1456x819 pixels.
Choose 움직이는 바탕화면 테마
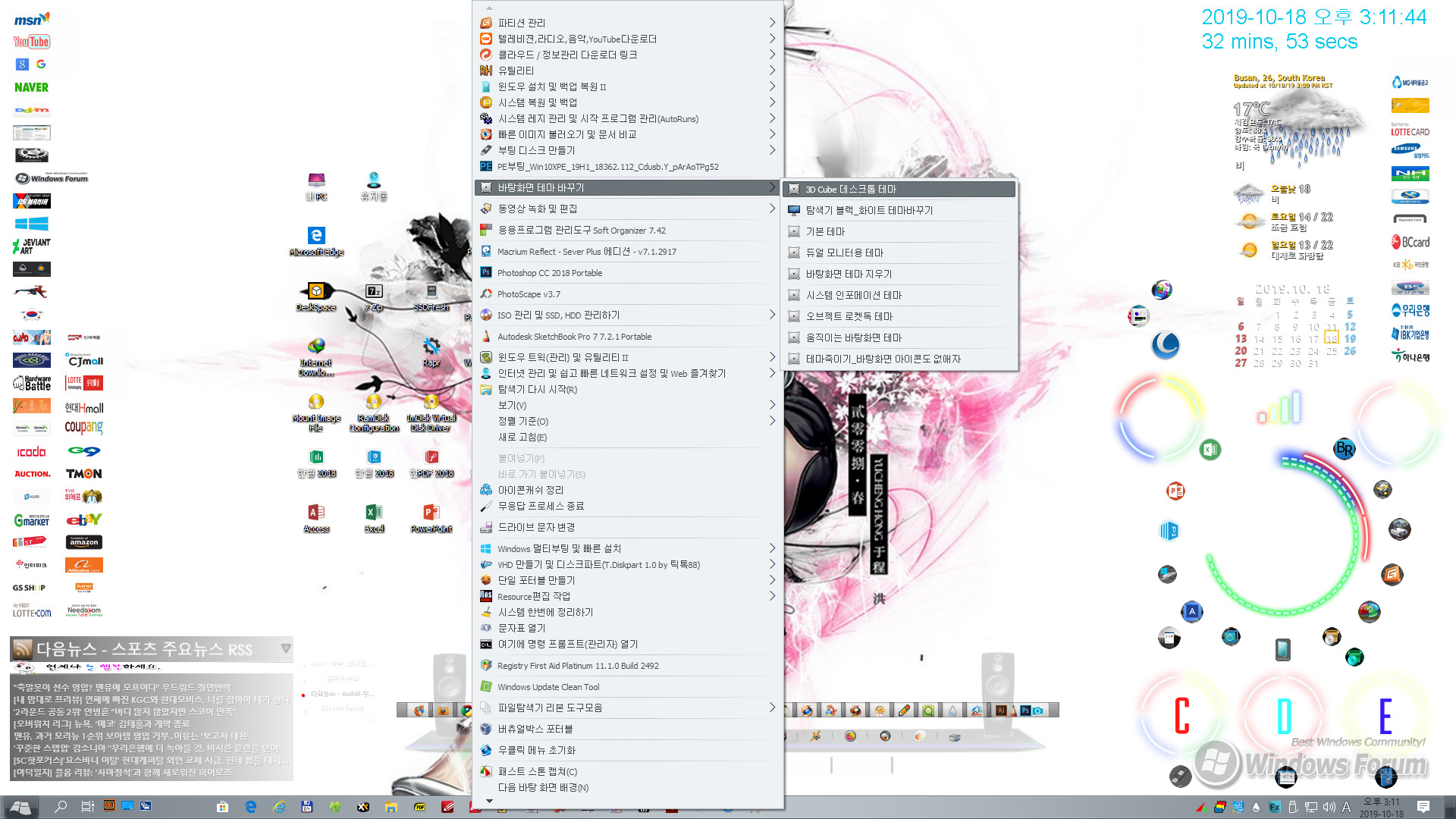click(x=900, y=337)
